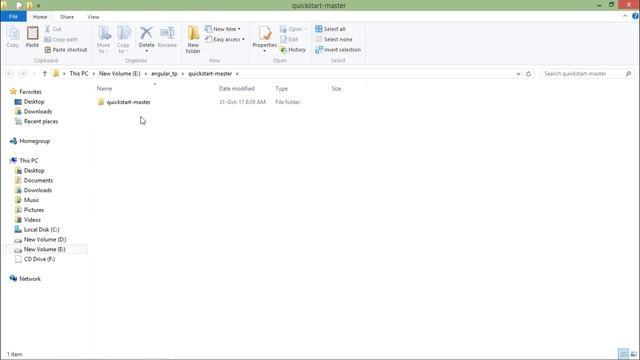Sort by the Date modified column header

pyautogui.click(x=237, y=89)
